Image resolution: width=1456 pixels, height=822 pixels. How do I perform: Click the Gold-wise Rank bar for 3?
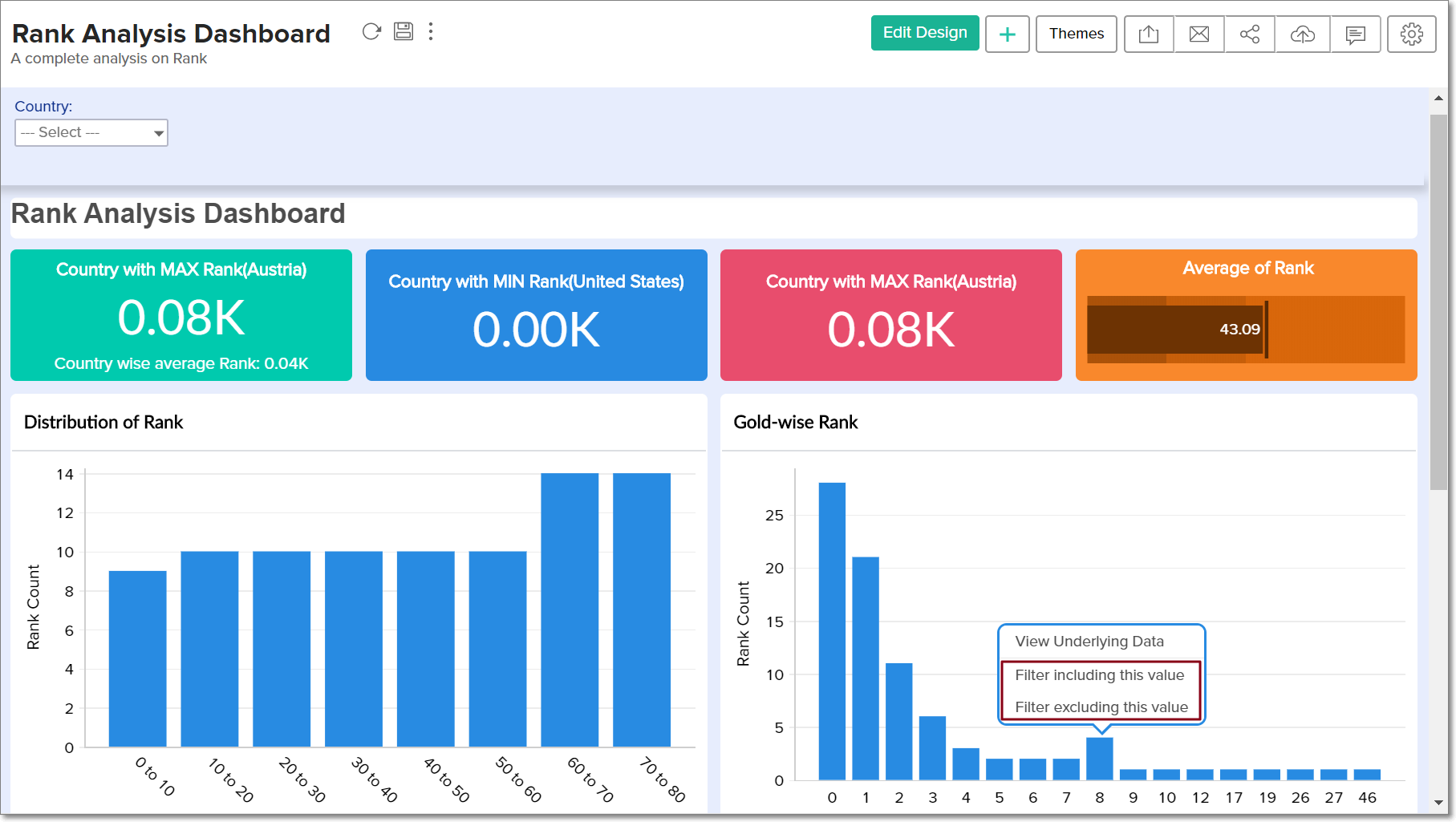(x=932, y=747)
